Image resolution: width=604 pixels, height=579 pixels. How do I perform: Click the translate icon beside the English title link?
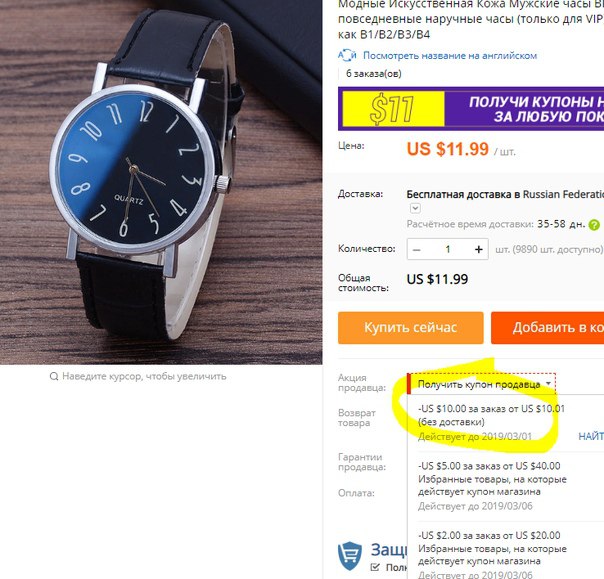point(347,55)
